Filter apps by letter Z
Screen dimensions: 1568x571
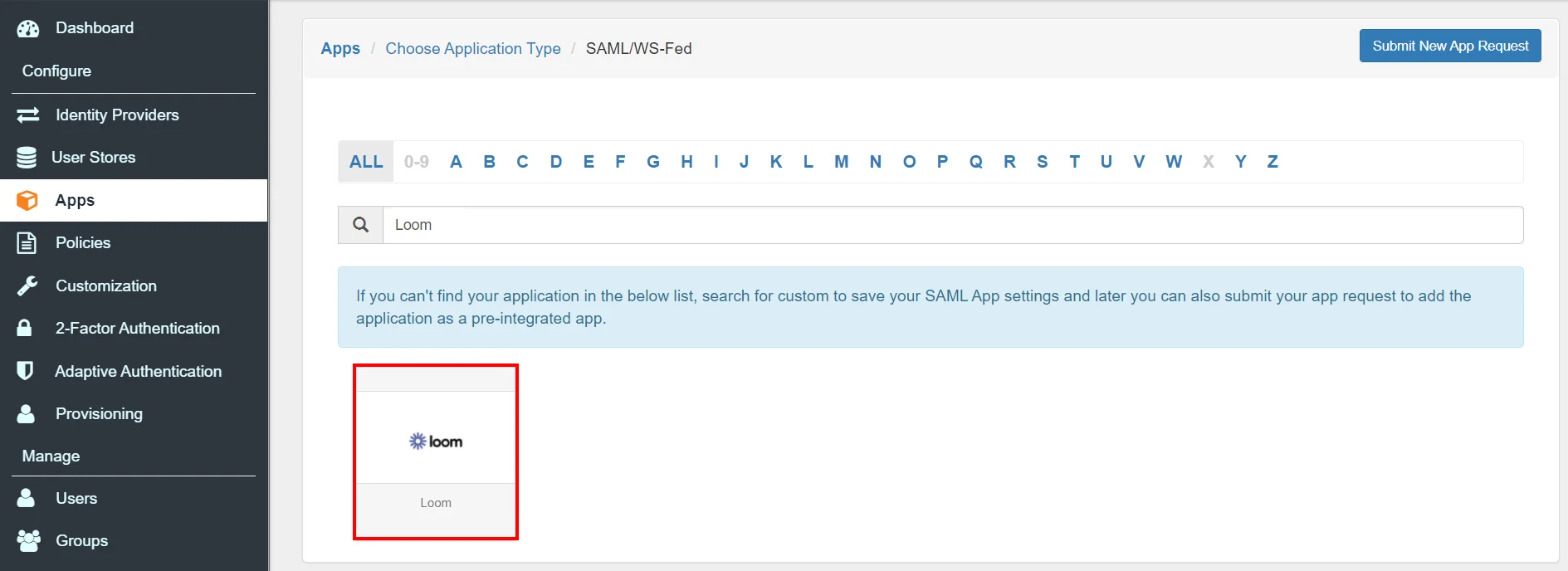pyautogui.click(x=1272, y=162)
